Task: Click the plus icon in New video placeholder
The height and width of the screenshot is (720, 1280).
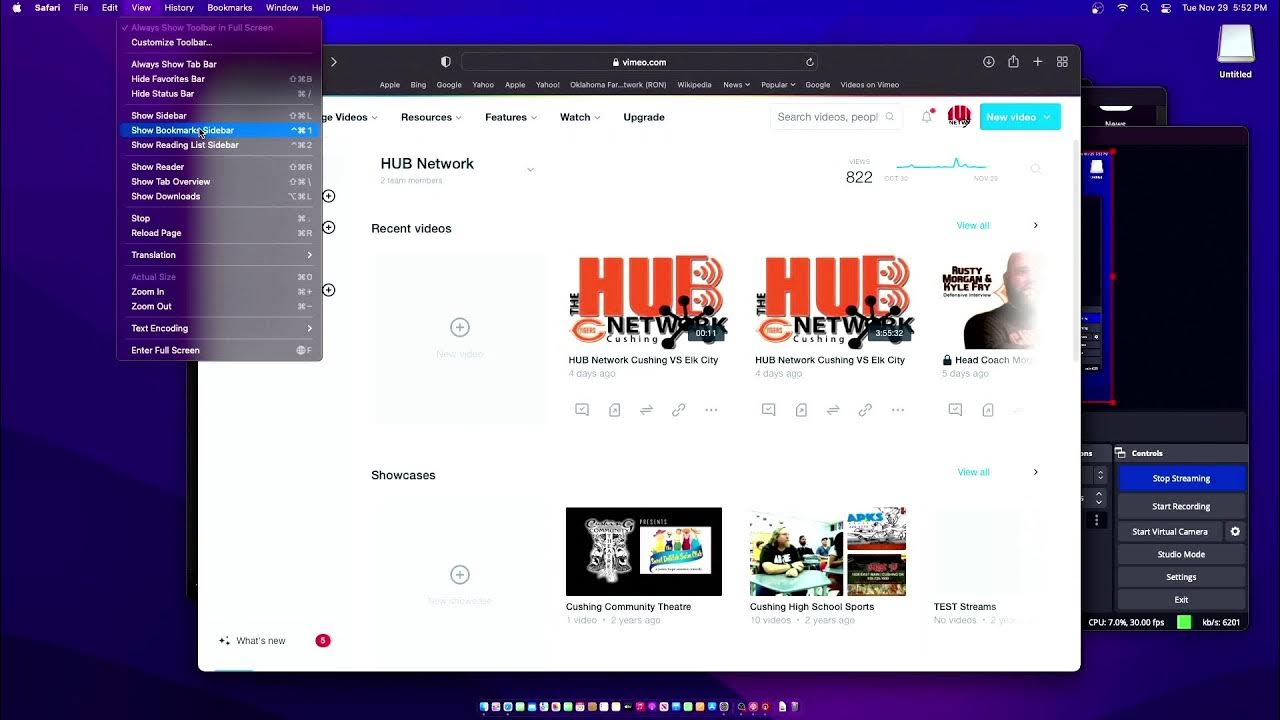Action: pyautogui.click(x=460, y=327)
